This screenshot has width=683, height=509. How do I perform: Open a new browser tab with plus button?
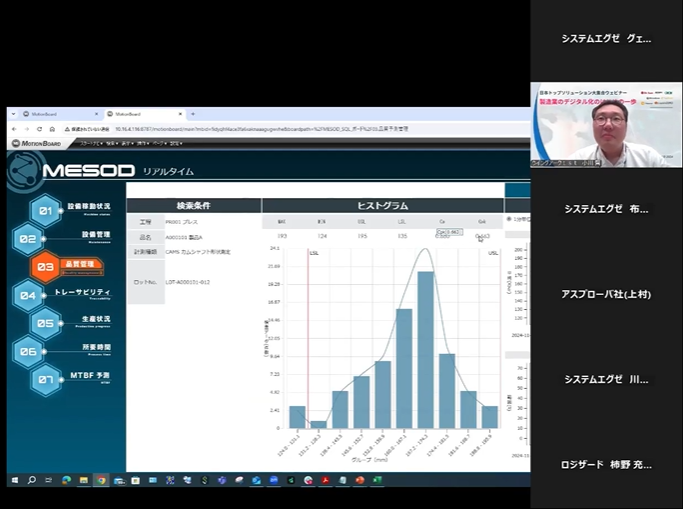[193, 114]
